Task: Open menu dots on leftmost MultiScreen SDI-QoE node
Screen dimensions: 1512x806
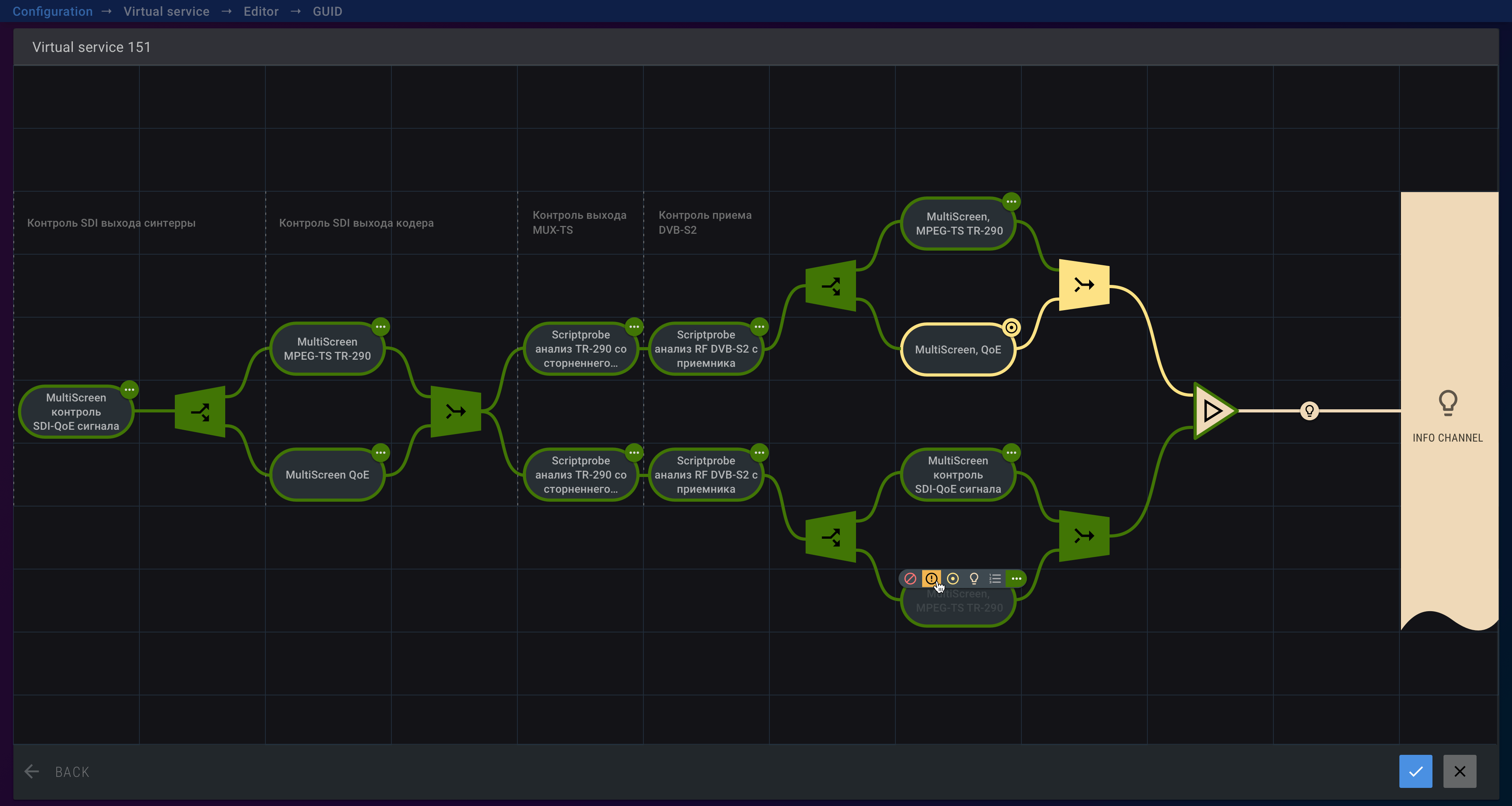Action: 130,390
